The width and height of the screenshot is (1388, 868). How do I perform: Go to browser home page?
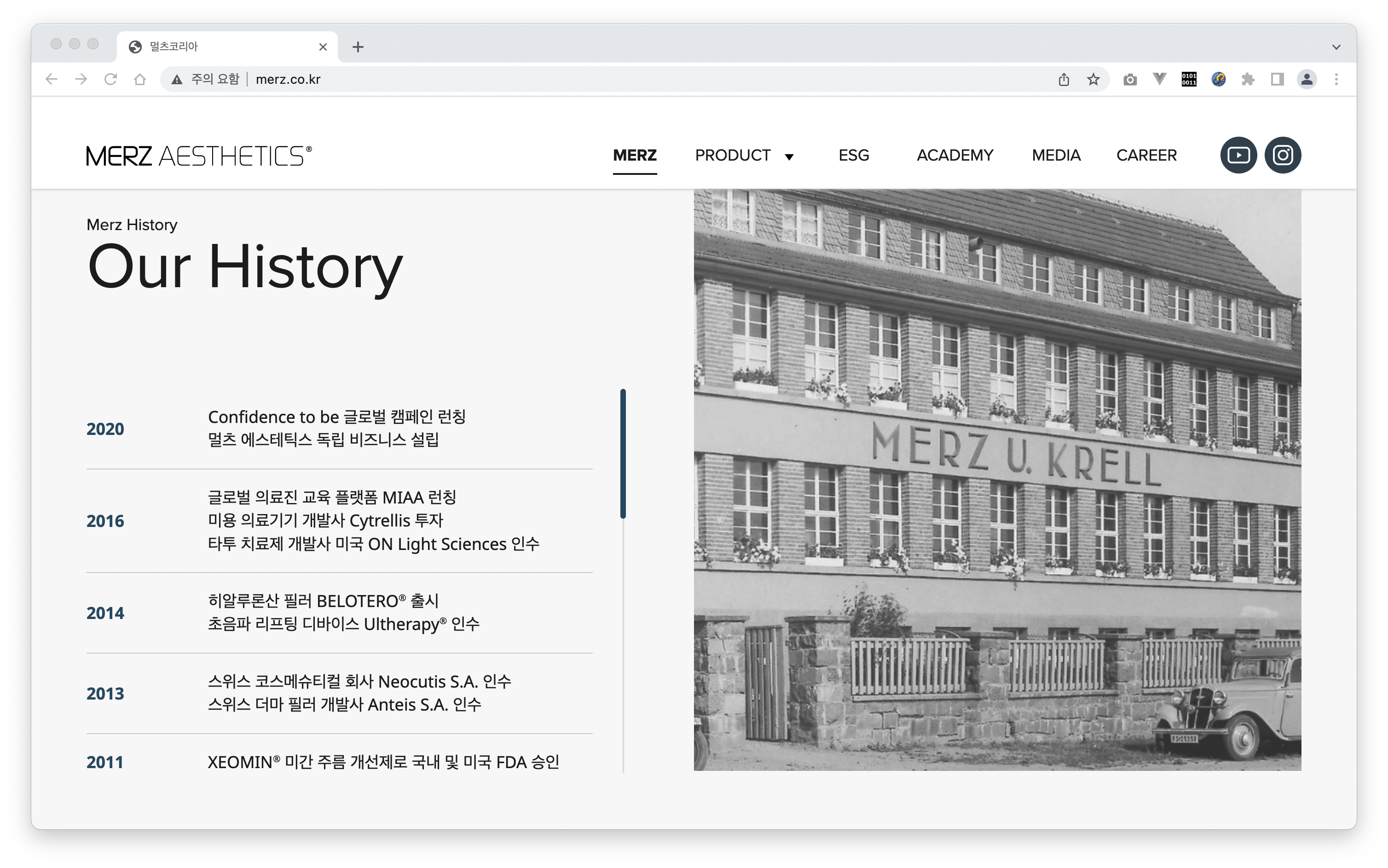pyautogui.click(x=139, y=79)
